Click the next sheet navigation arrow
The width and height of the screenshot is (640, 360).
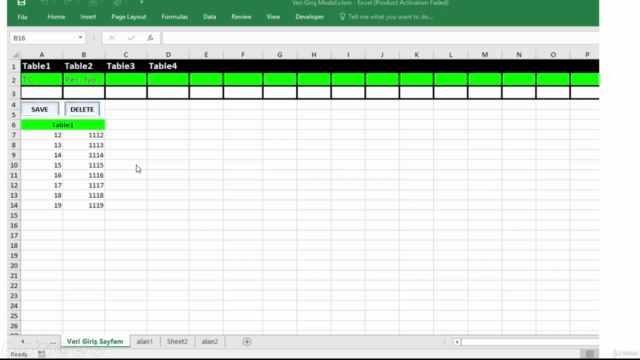click(38, 342)
